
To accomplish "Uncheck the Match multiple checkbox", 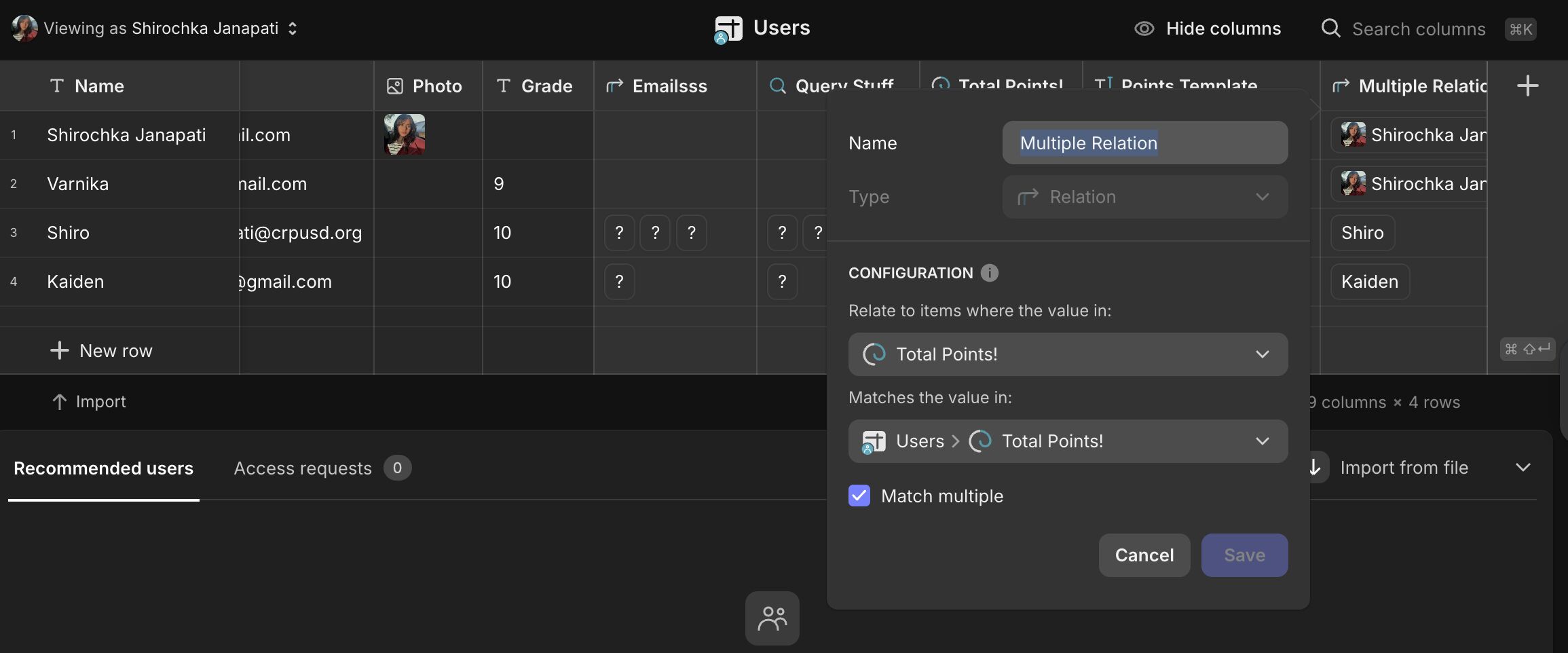I will 859,496.
